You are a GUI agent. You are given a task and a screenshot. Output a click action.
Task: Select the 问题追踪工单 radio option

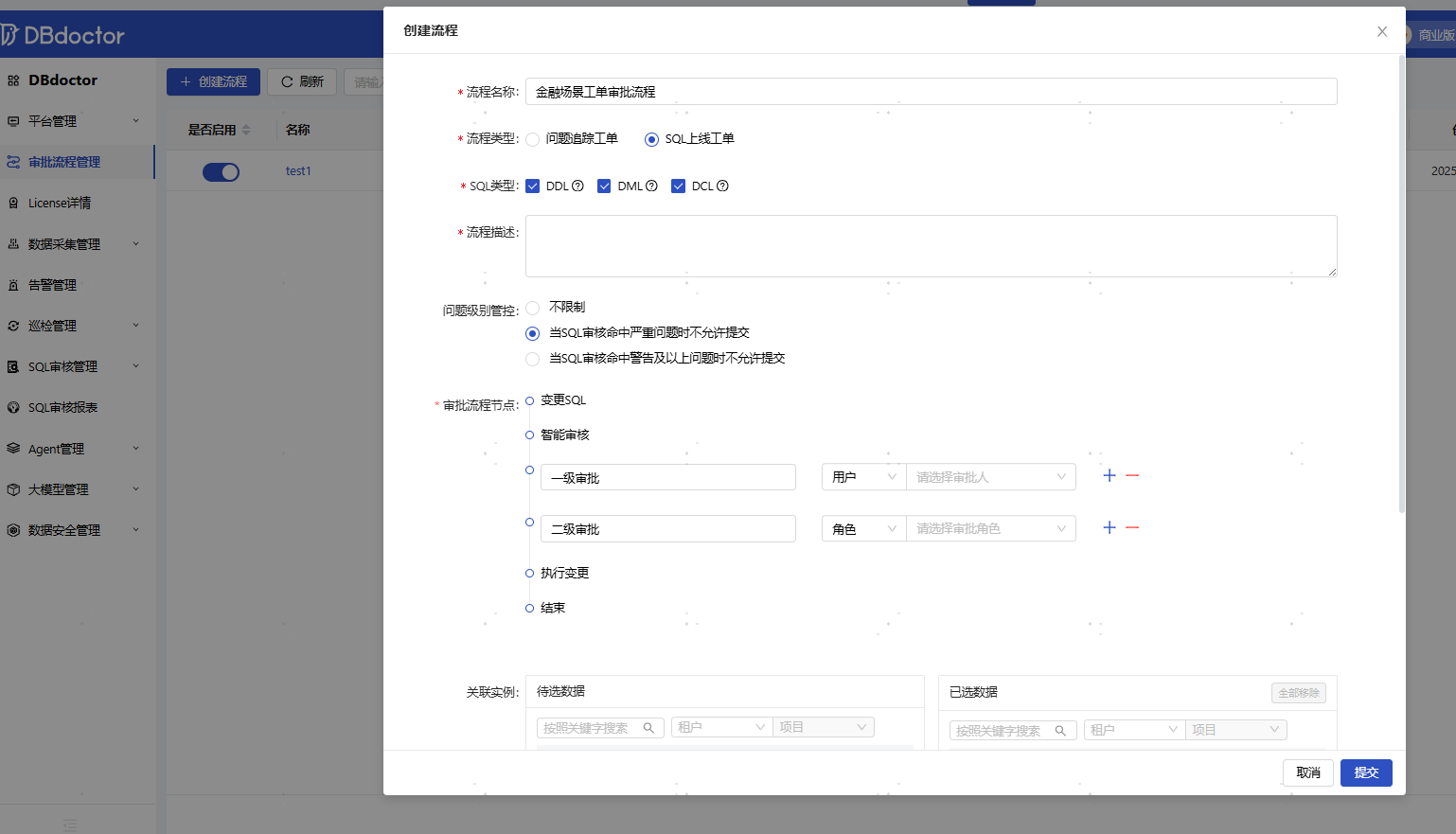click(x=533, y=139)
